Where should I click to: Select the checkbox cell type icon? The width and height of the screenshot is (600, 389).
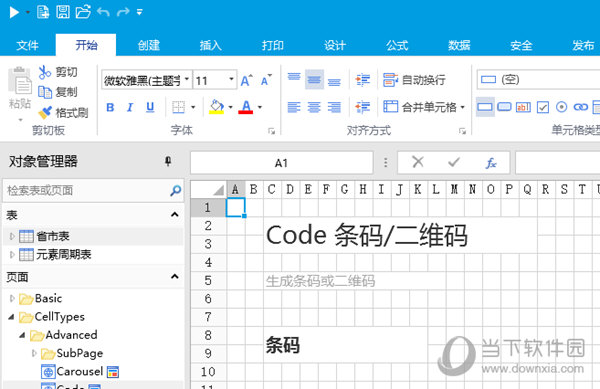coord(543,107)
